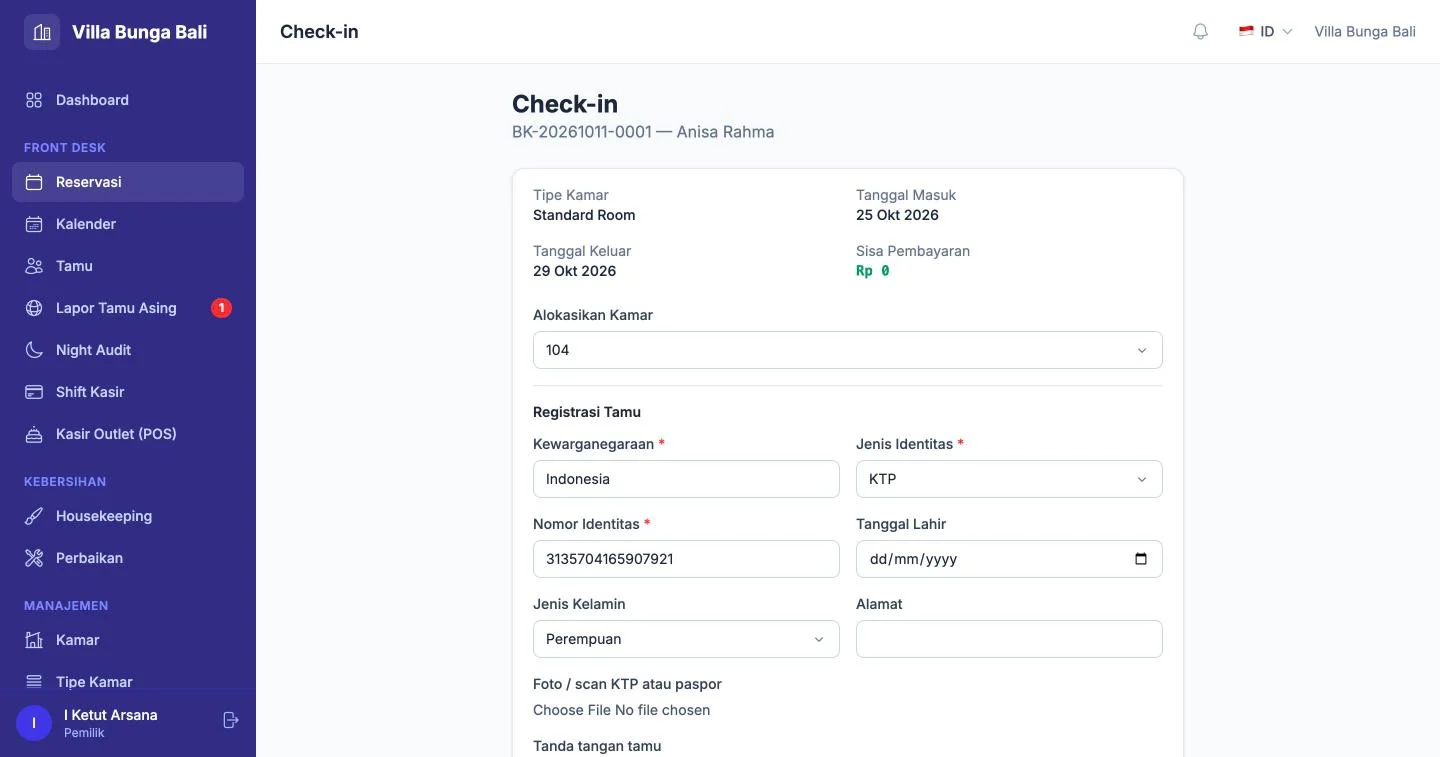The height and width of the screenshot is (757, 1440).
Task: Click the Rp 0 remaining payment
Action: click(873, 271)
